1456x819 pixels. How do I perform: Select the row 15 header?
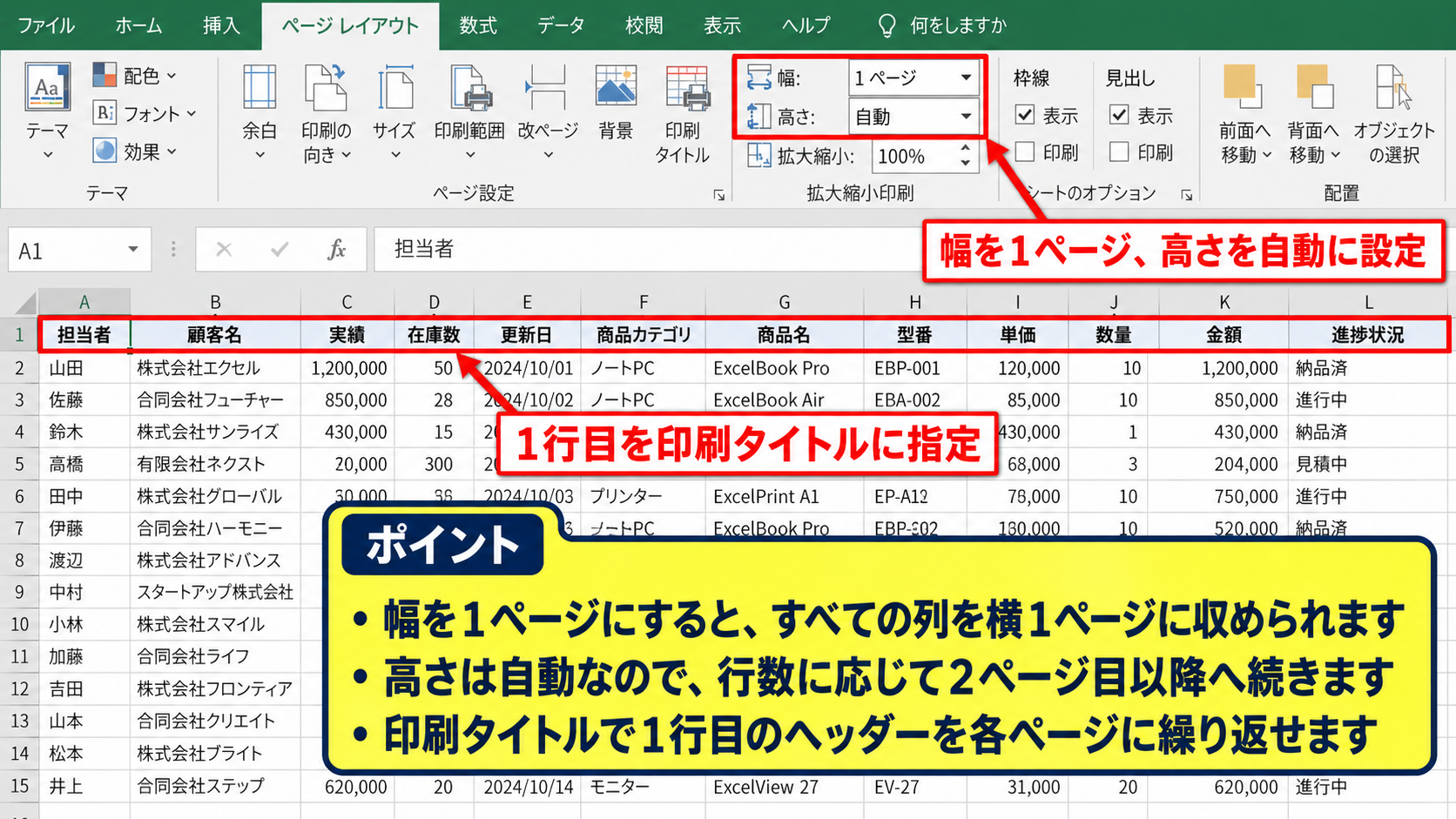pos(19,786)
